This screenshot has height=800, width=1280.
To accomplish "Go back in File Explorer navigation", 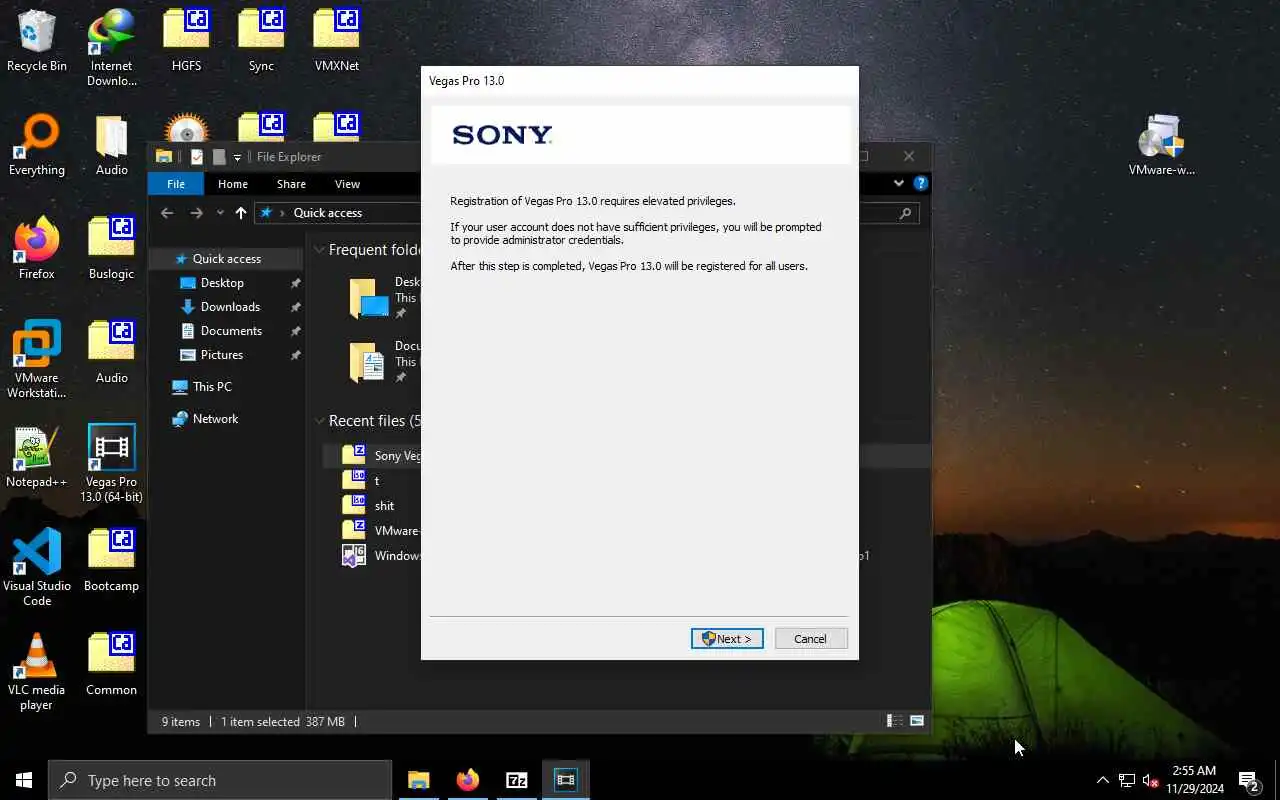I will (167, 213).
